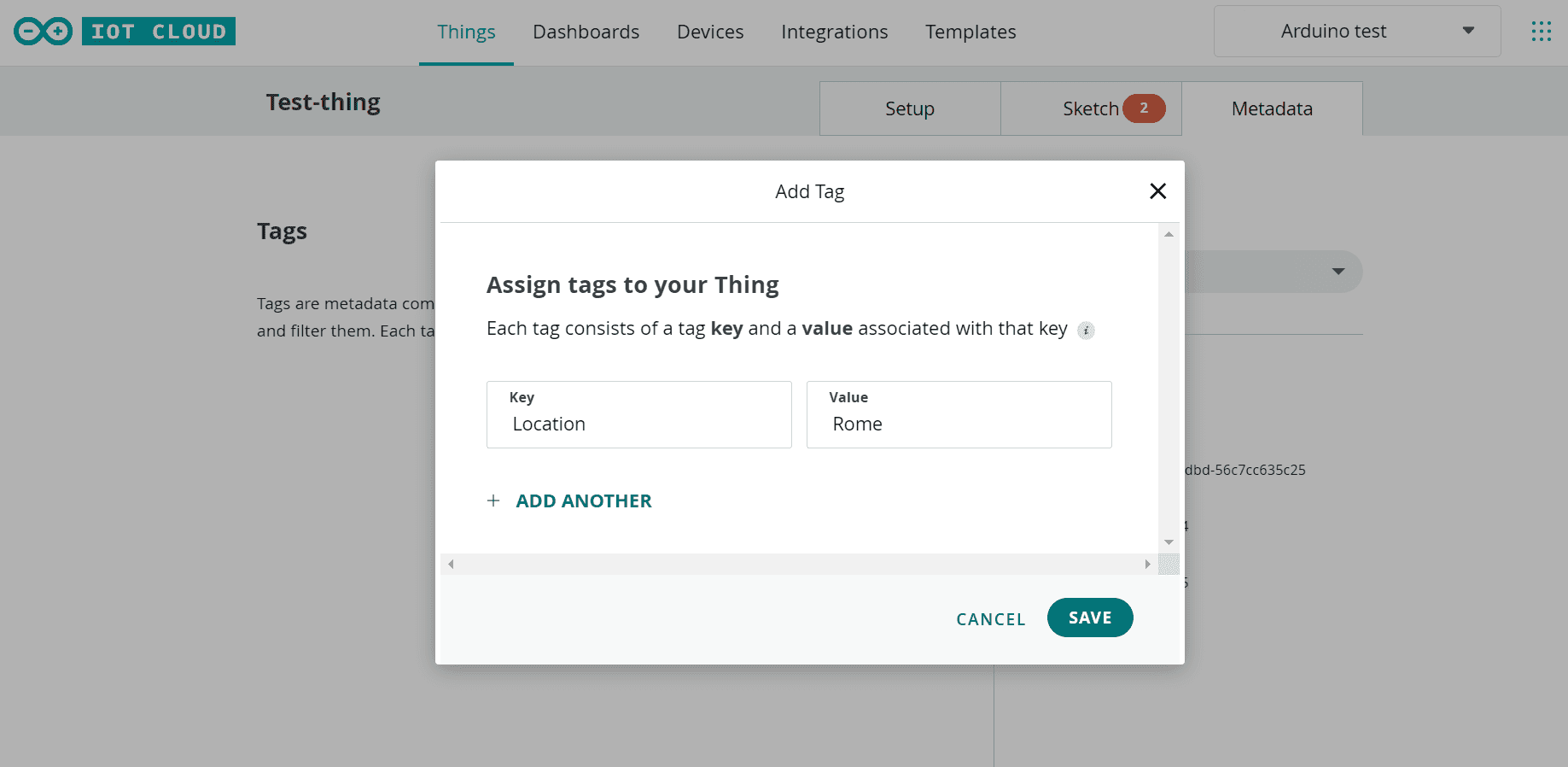
Task: Click CANCEL in the Add Tag dialog
Action: (990, 619)
